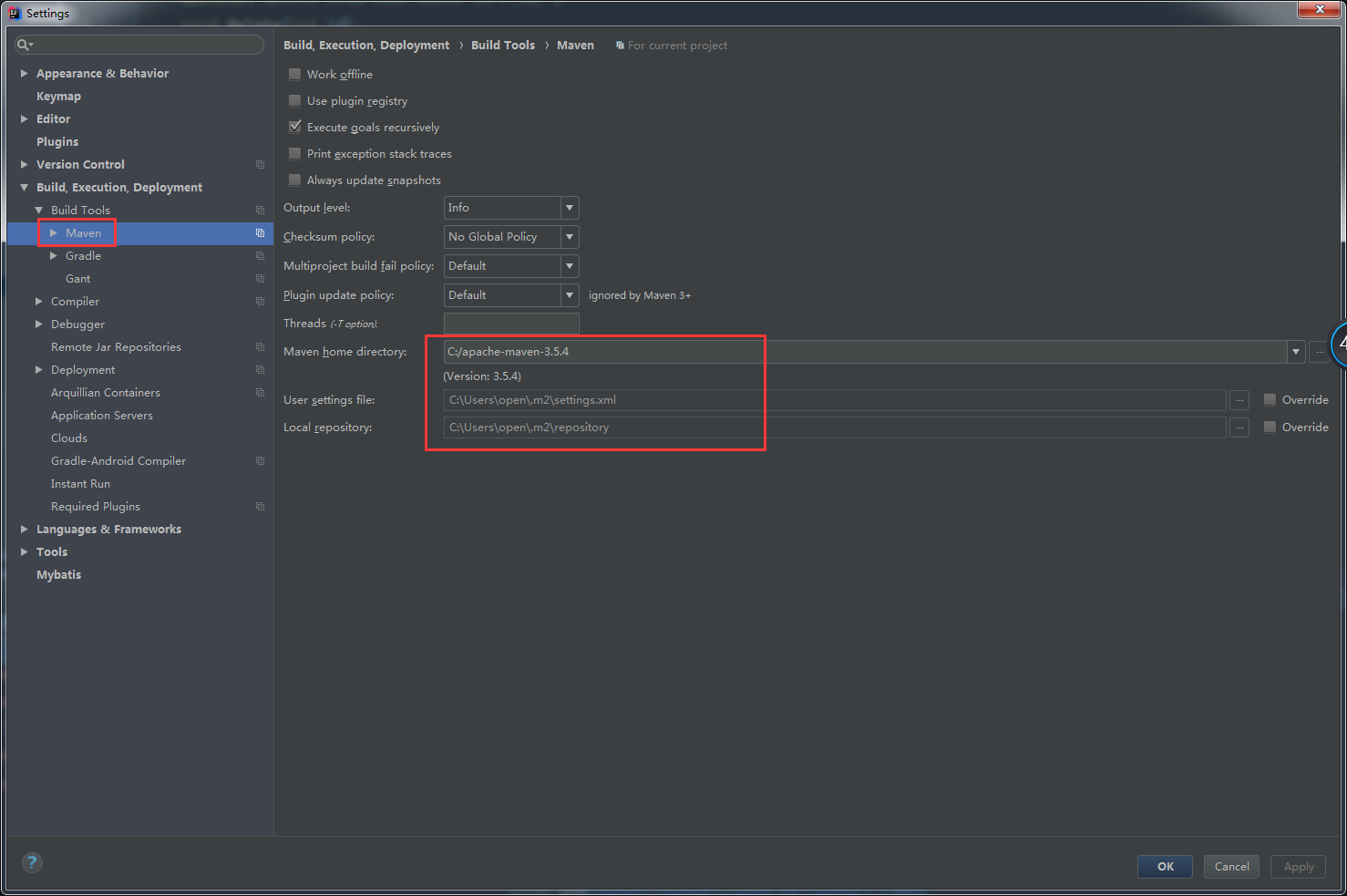
Task: Click the Cancel button
Action: tap(1231, 867)
